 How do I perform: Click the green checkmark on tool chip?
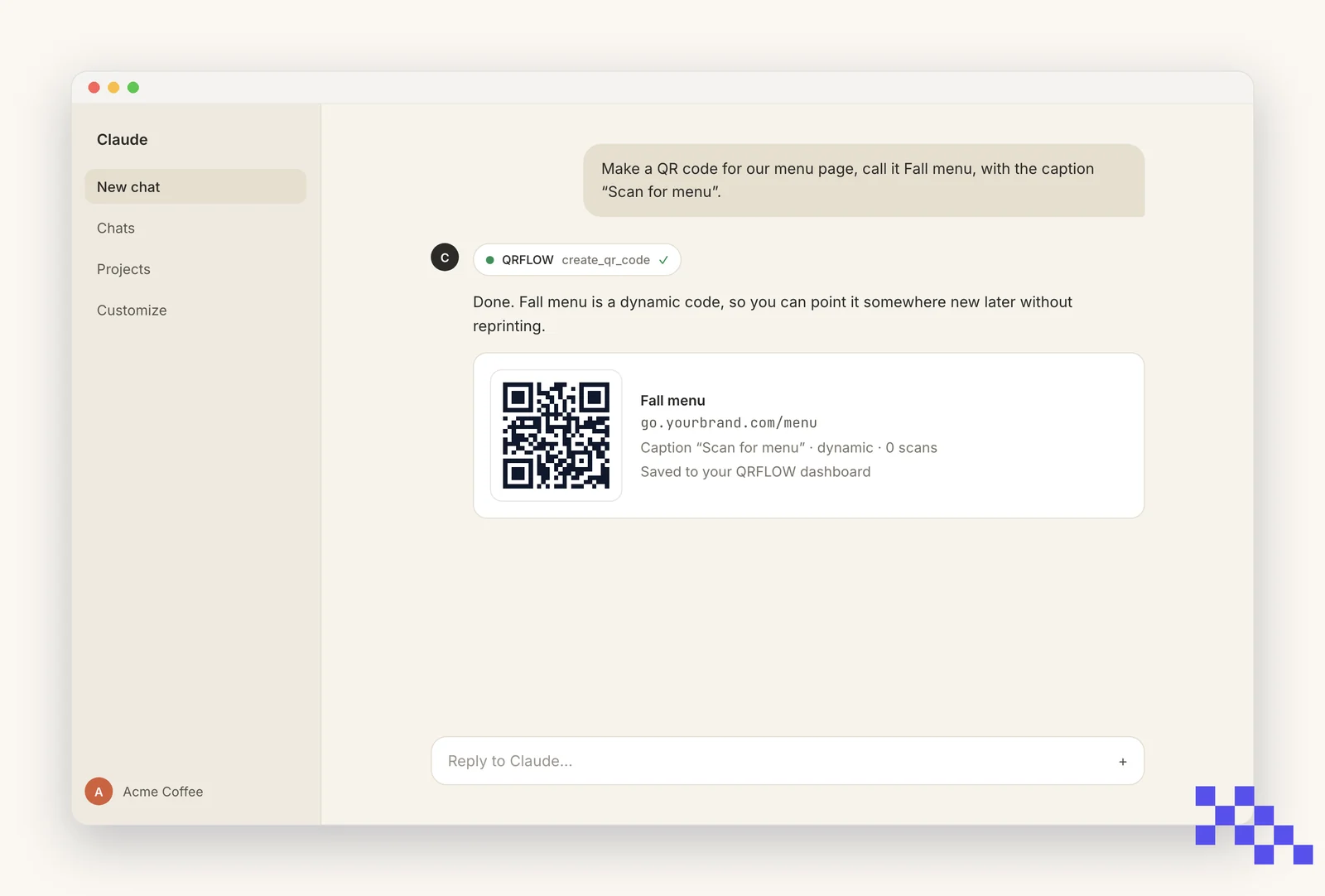pos(663,260)
